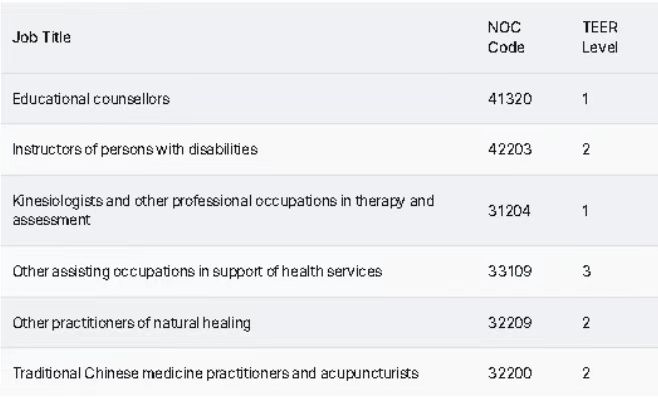Viewport: 658px width, 397px height.
Task: Click the Job Title column header
Action: coord(42,37)
